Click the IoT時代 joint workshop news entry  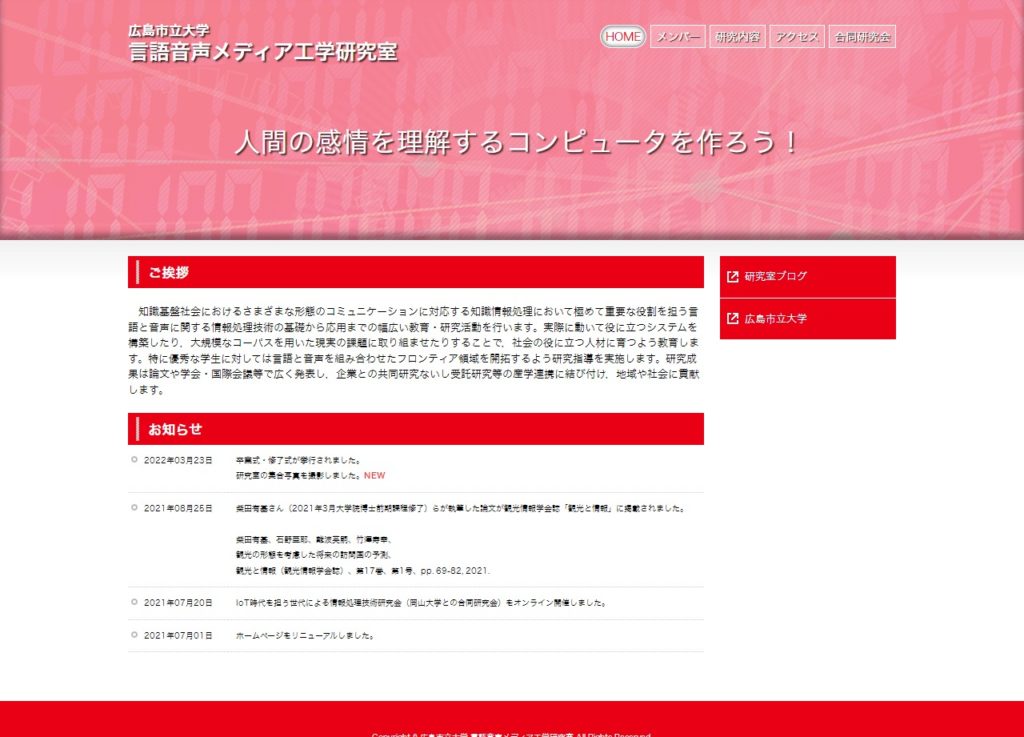coord(420,603)
